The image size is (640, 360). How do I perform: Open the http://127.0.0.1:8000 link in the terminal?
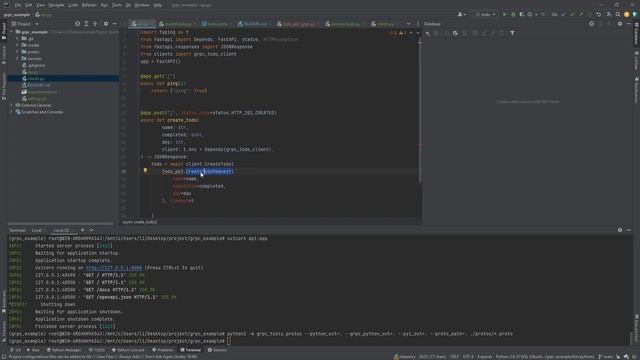pyautogui.click(x=114, y=268)
